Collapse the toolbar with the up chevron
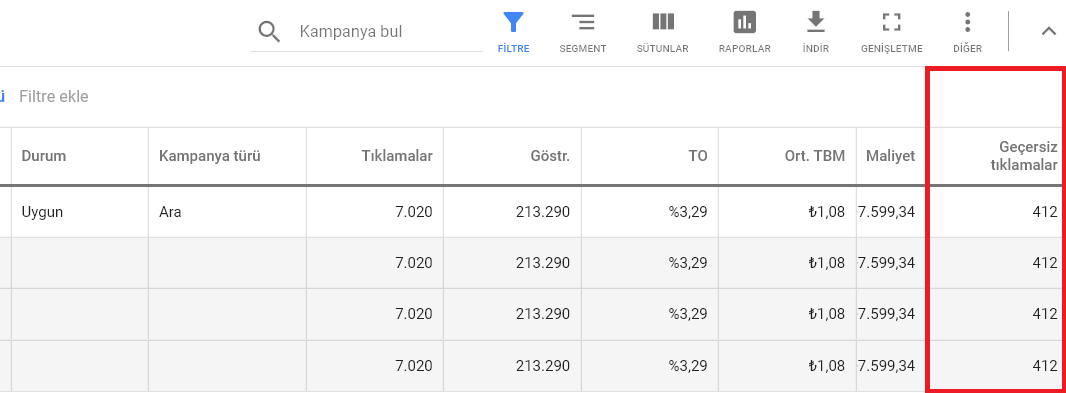1066x393 pixels. point(1048,31)
